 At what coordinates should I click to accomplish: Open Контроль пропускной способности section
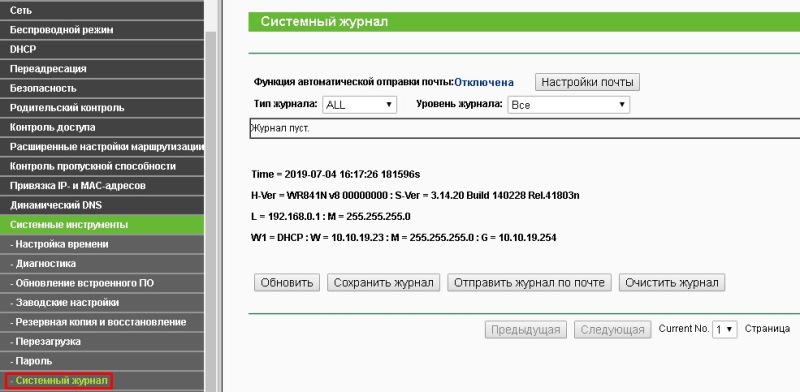tap(102, 166)
